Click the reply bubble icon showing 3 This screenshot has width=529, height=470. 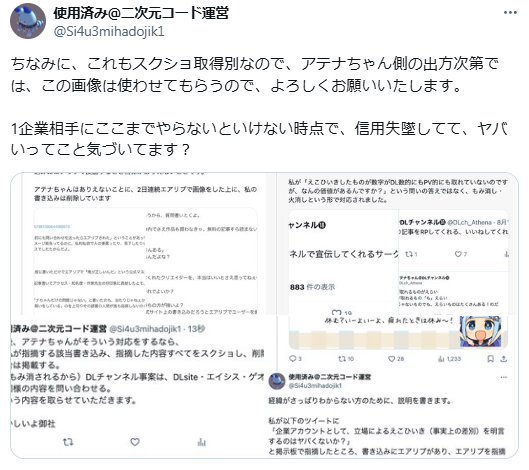click(x=295, y=359)
